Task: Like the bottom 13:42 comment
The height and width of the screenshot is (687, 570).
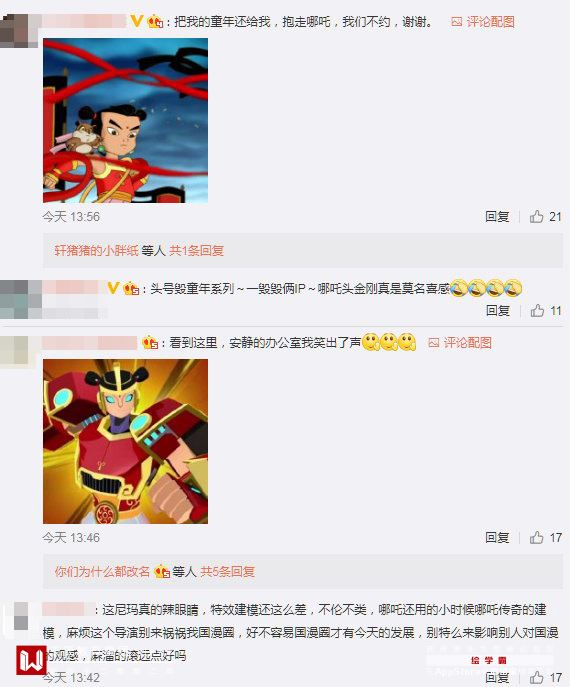Action: 545,677
